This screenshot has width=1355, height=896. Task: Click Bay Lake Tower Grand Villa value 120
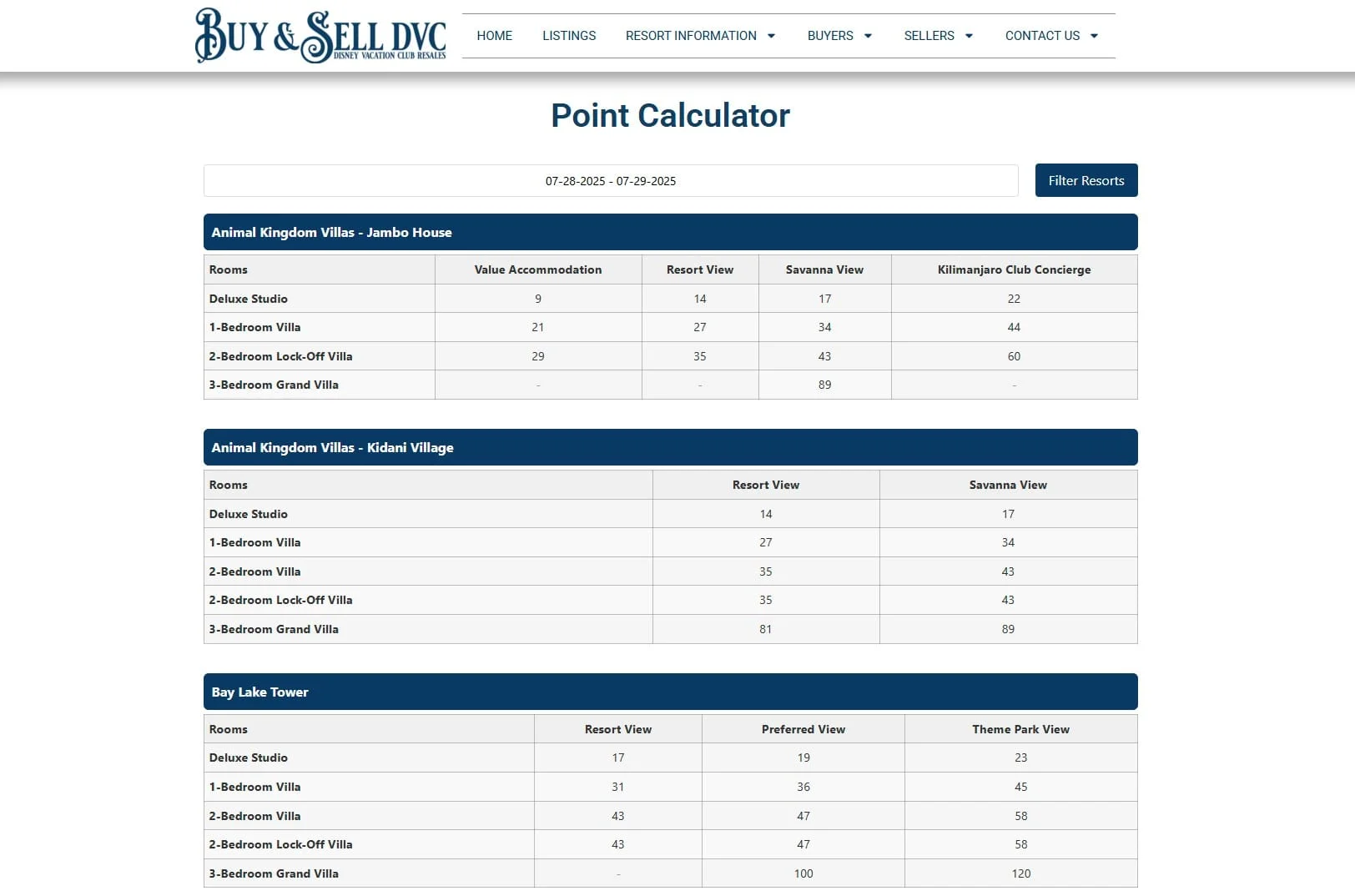point(1021,873)
